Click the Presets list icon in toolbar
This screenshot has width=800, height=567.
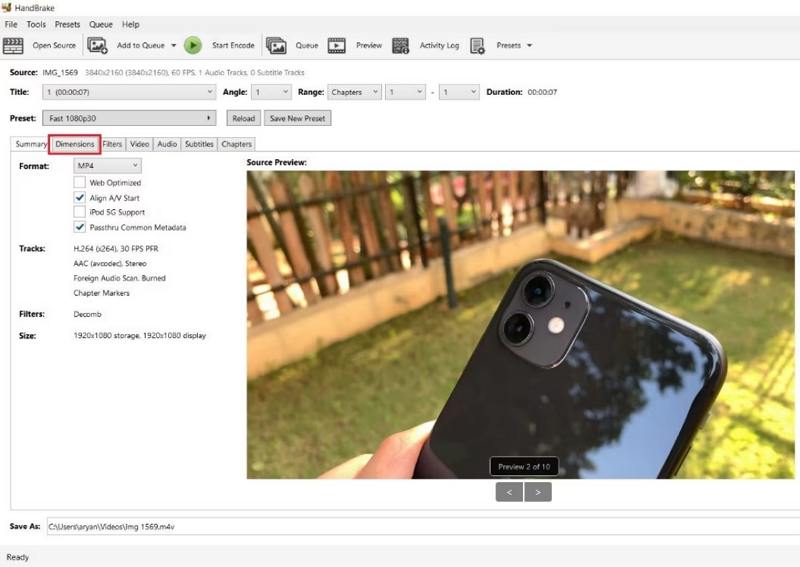[477, 45]
